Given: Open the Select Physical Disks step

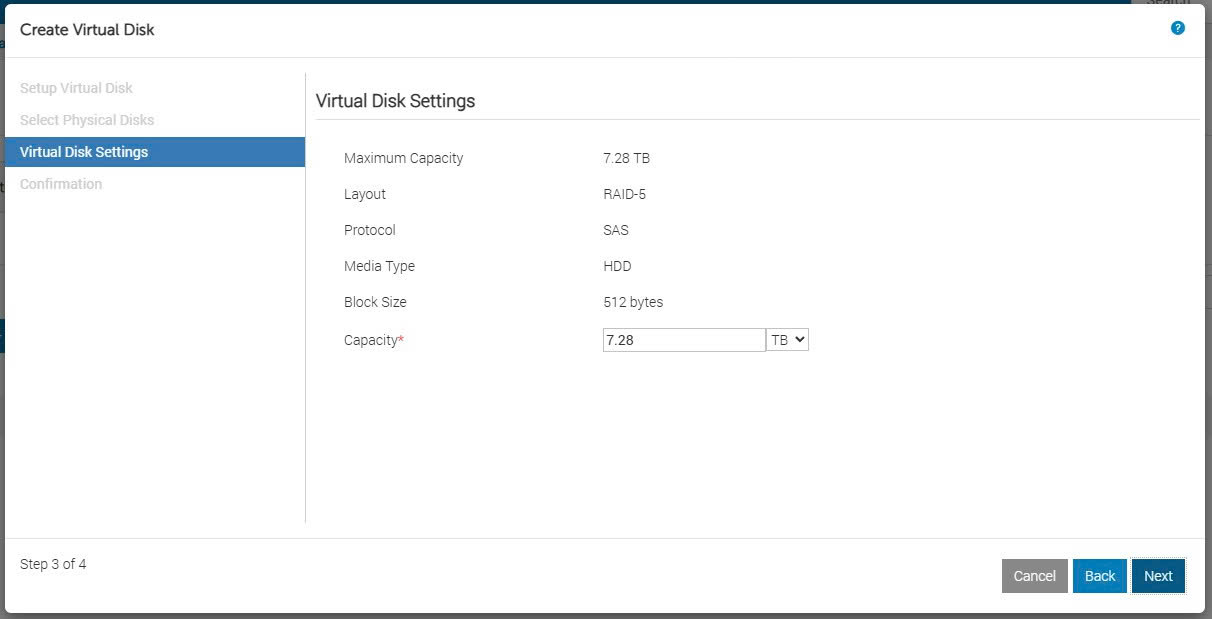Looking at the screenshot, I should click(x=87, y=120).
